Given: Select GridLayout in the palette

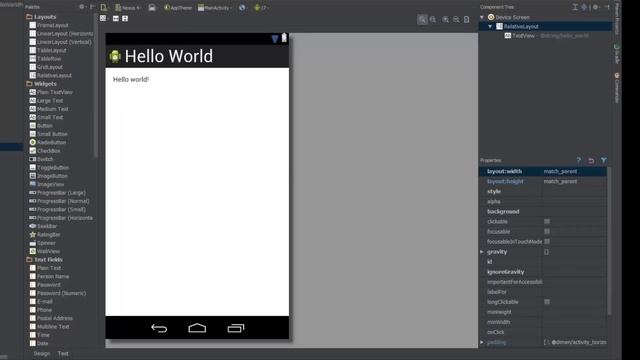Looking at the screenshot, I should pos(46,67).
